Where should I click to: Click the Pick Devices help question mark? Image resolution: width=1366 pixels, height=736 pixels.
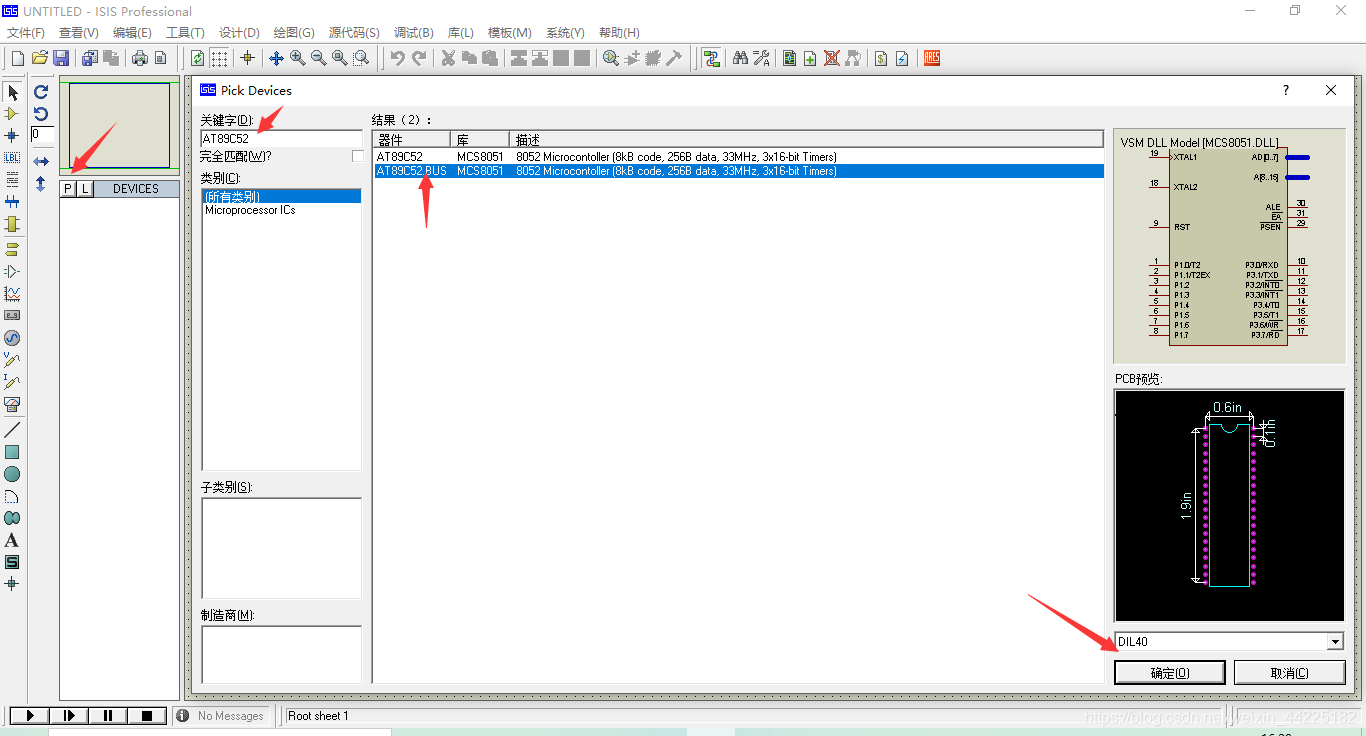(x=1286, y=90)
